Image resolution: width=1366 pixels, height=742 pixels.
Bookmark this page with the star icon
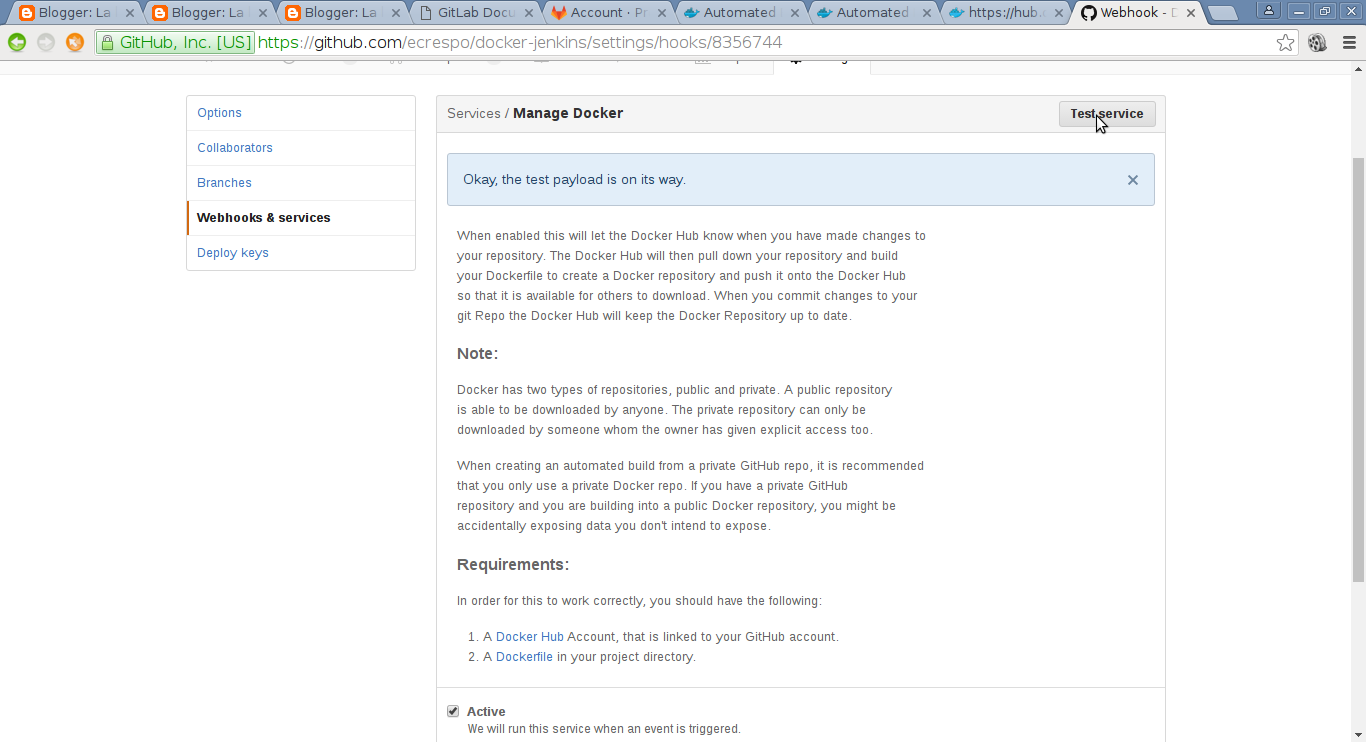pos(1285,43)
